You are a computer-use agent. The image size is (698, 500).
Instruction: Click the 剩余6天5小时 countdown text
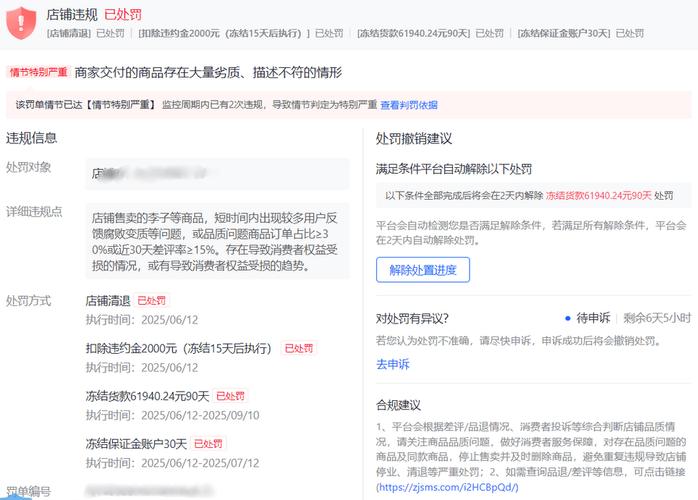pos(657,318)
